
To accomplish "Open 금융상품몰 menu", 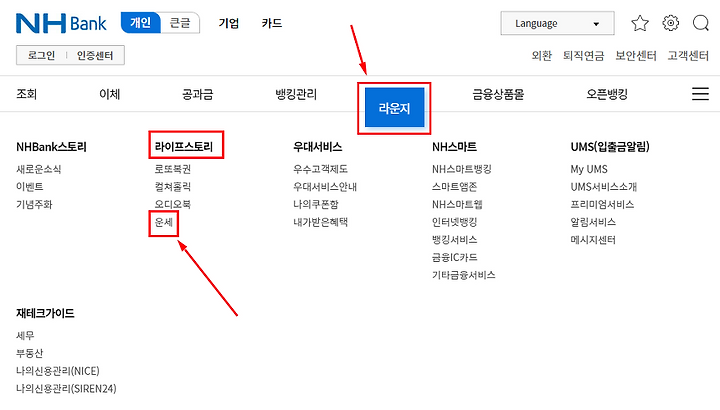I will [x=498, y=94].
